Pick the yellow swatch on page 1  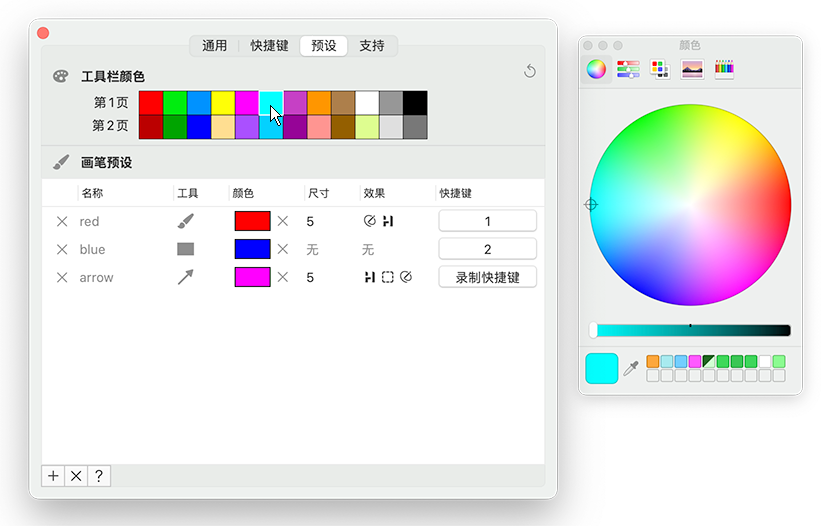(223, 103)
